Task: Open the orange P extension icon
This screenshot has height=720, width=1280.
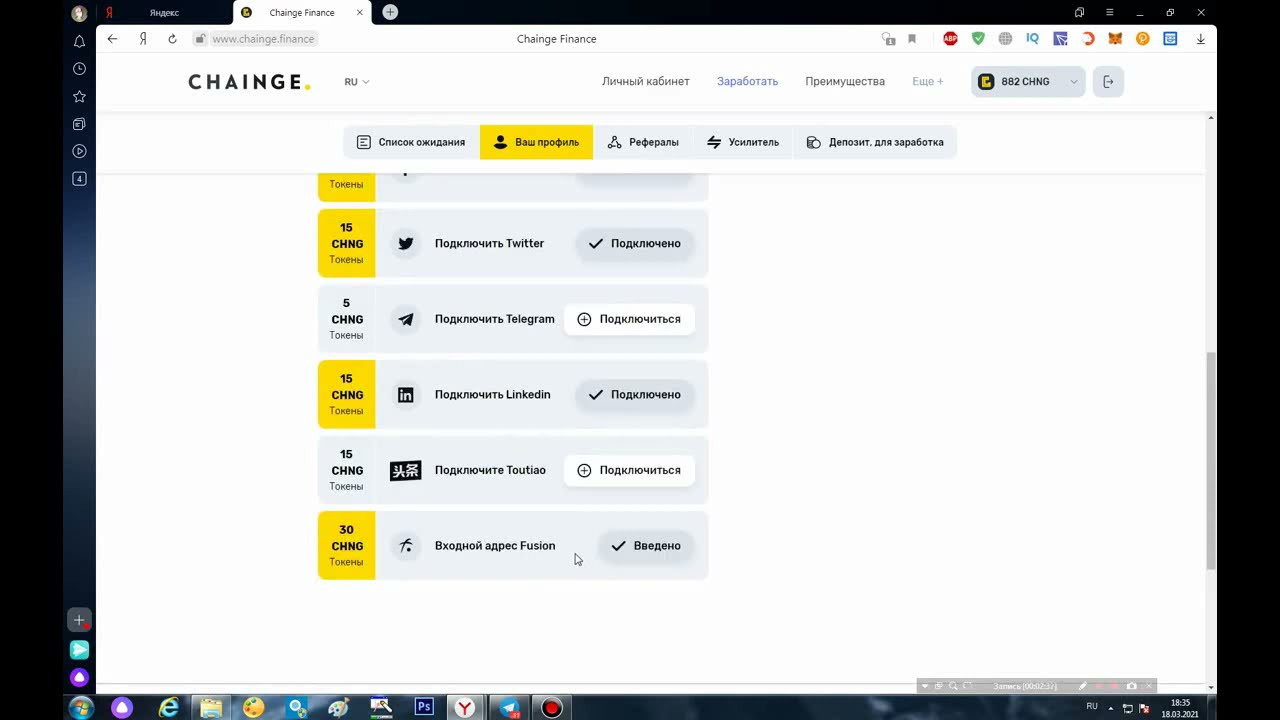Action: point(1143,39)
